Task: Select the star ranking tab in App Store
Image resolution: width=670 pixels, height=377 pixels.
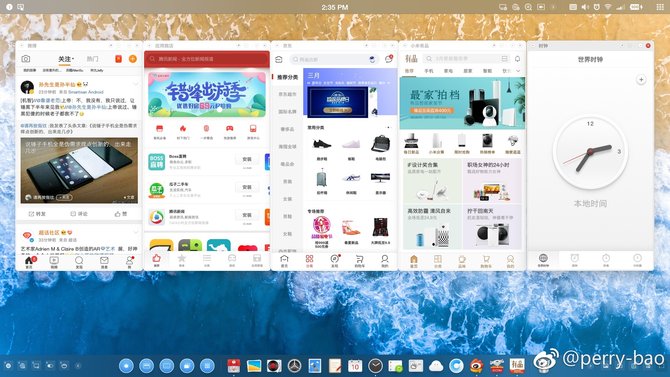Action: point(182,259)
